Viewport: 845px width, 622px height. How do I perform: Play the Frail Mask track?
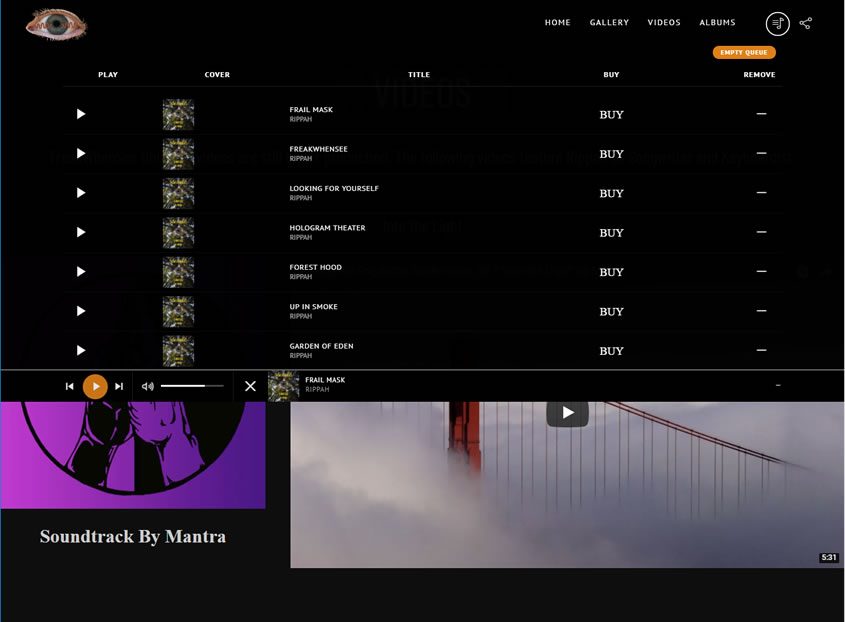pyautogui.click(x=81, y=114)
